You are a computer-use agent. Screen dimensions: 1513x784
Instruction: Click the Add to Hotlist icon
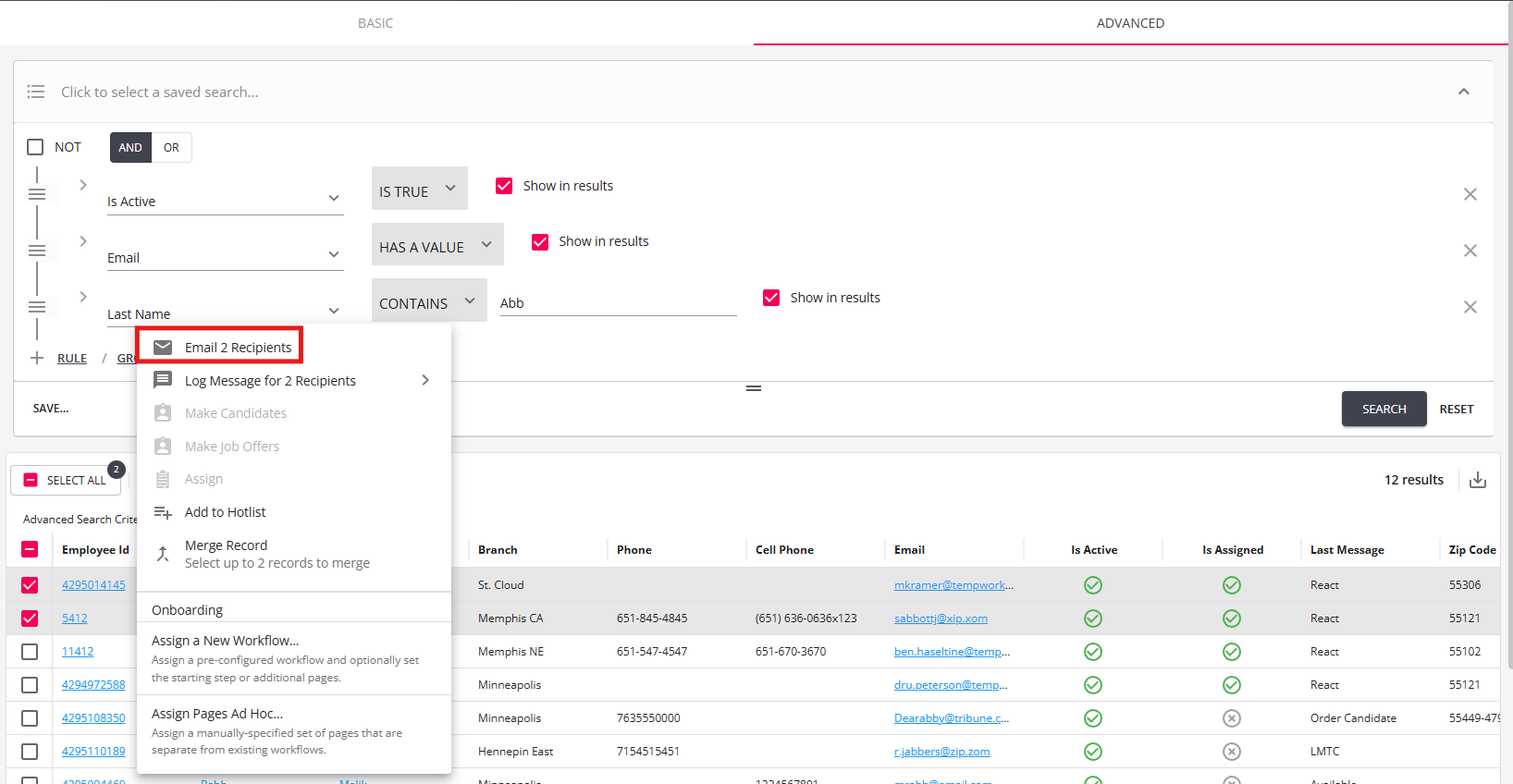163,512
